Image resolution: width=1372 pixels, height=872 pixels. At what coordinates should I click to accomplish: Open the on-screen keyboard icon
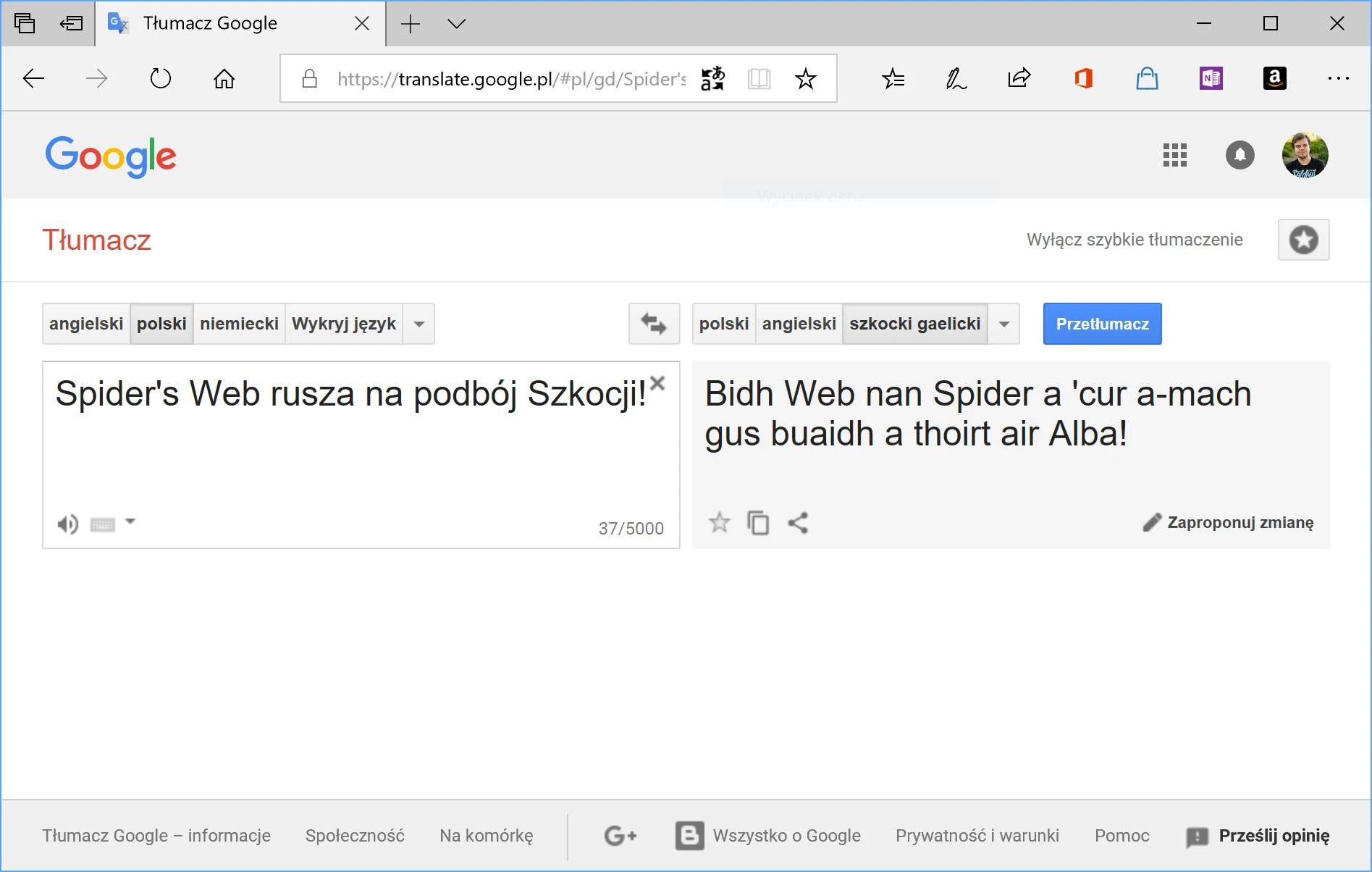point(103,524)
